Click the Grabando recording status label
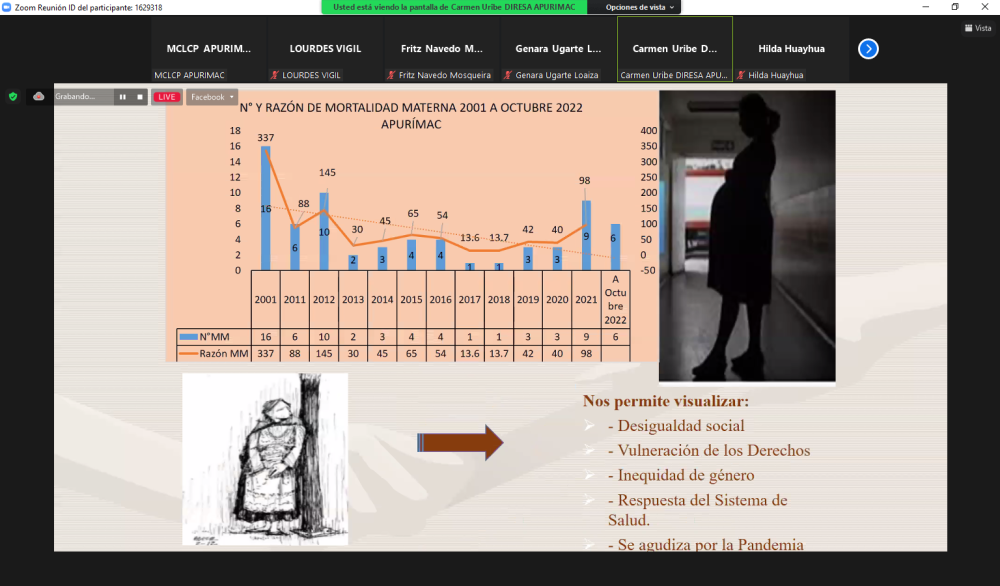The height and width of the screenshot is (586, 1000). [x=76, y=97]
